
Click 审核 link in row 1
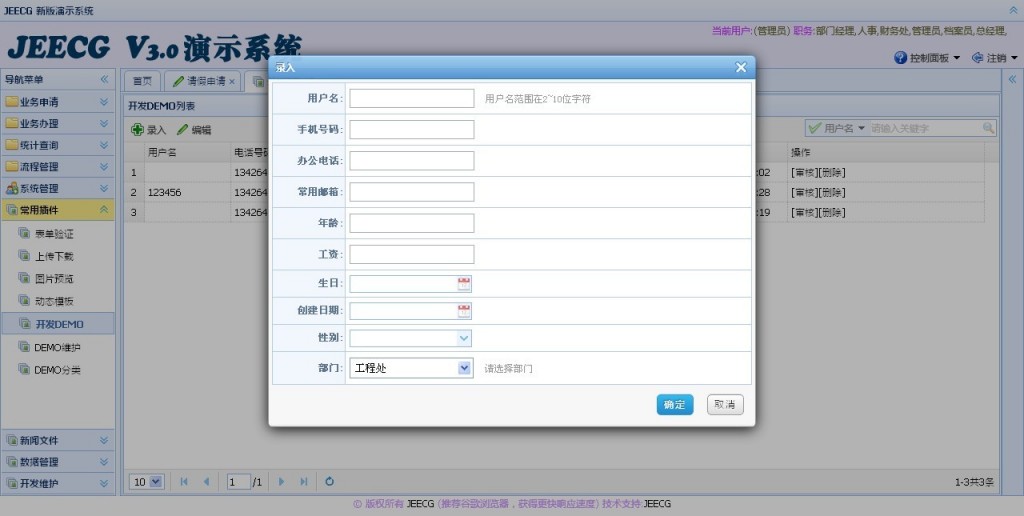pos(804,172)
